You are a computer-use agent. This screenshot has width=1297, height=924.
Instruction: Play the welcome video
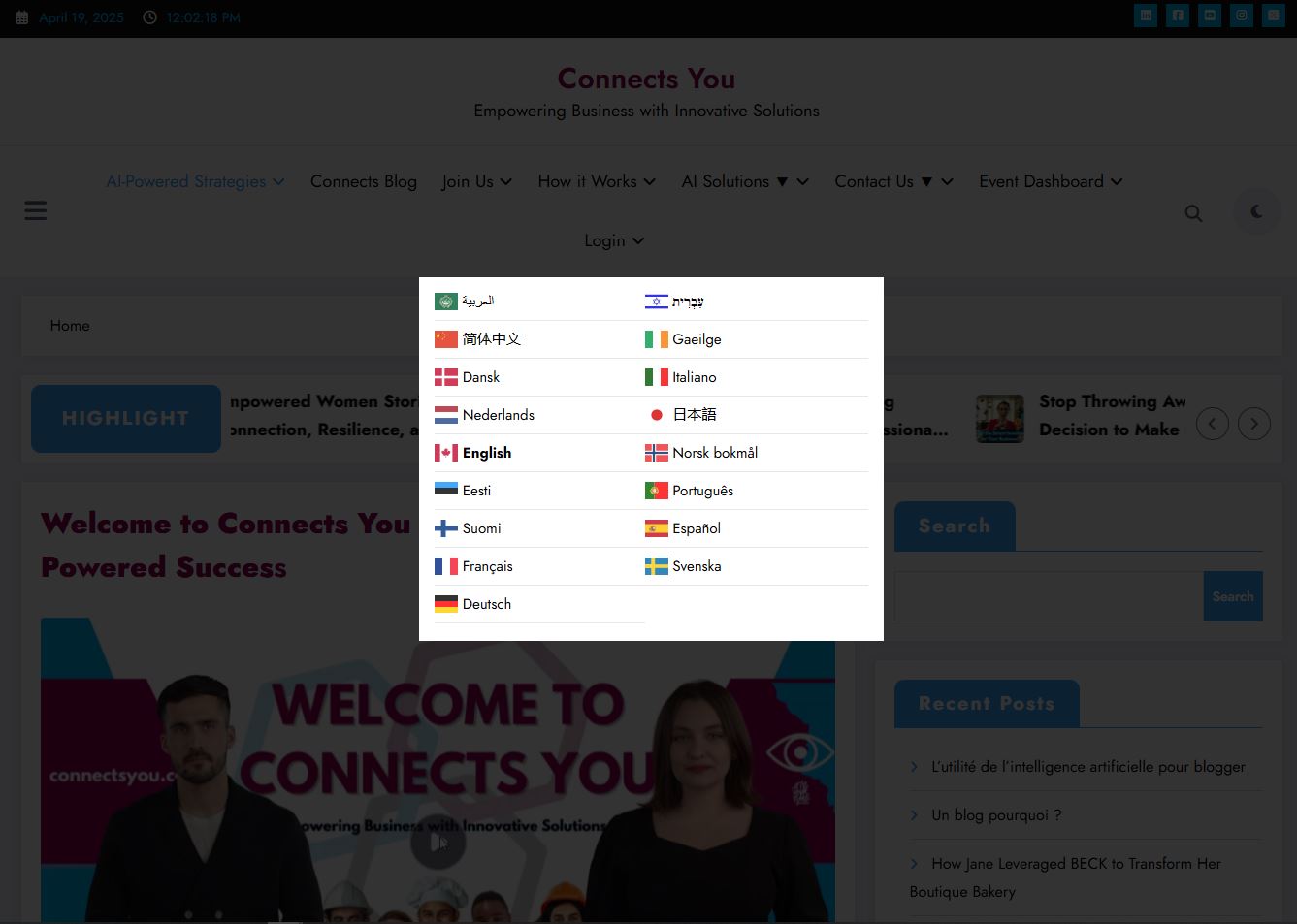click(438, 843)
